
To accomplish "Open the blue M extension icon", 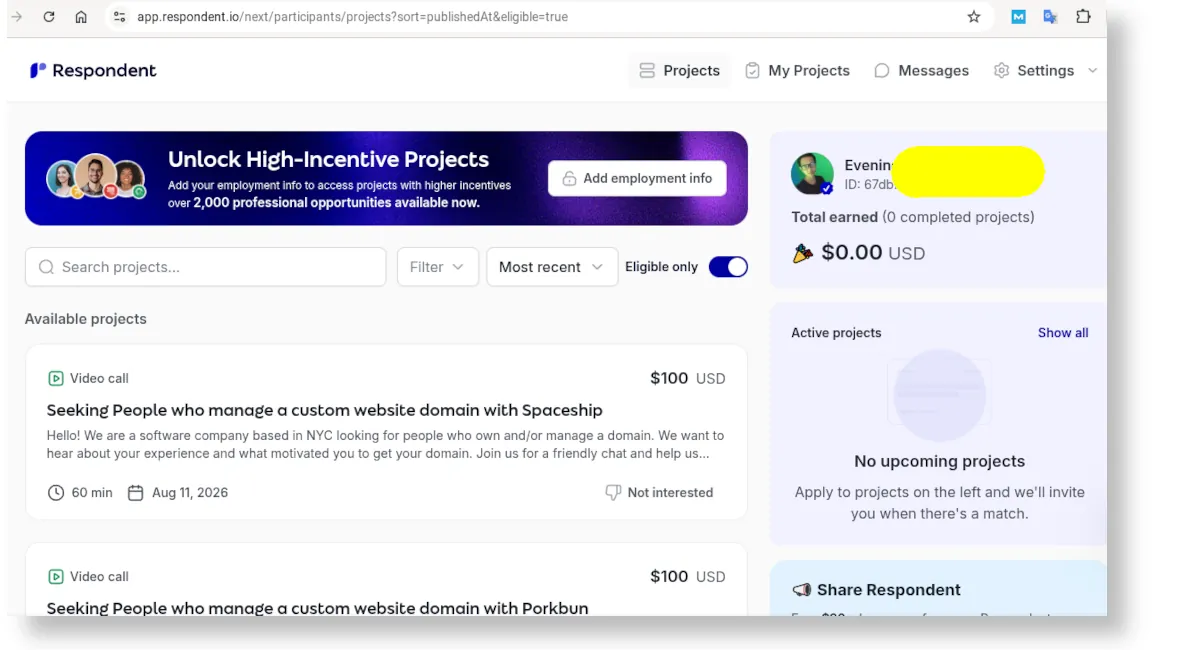I will click(1018, 17).
